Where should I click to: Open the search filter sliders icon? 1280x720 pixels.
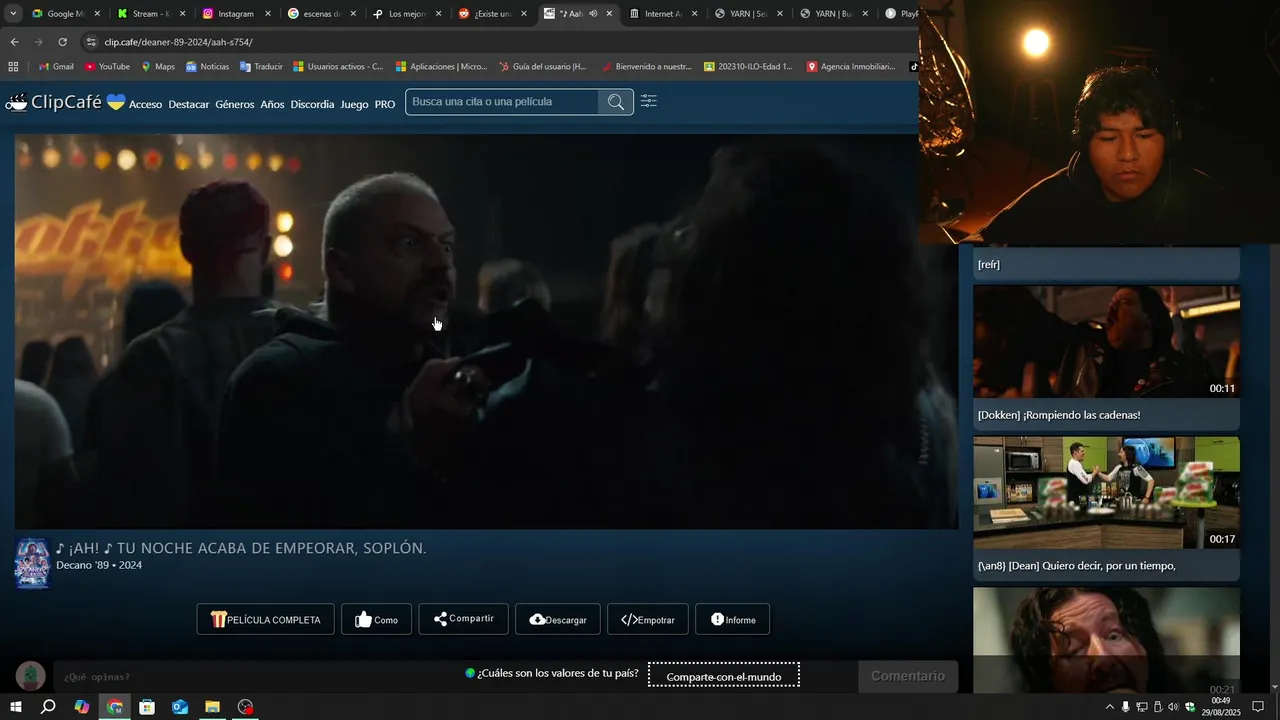click(649, 101)
